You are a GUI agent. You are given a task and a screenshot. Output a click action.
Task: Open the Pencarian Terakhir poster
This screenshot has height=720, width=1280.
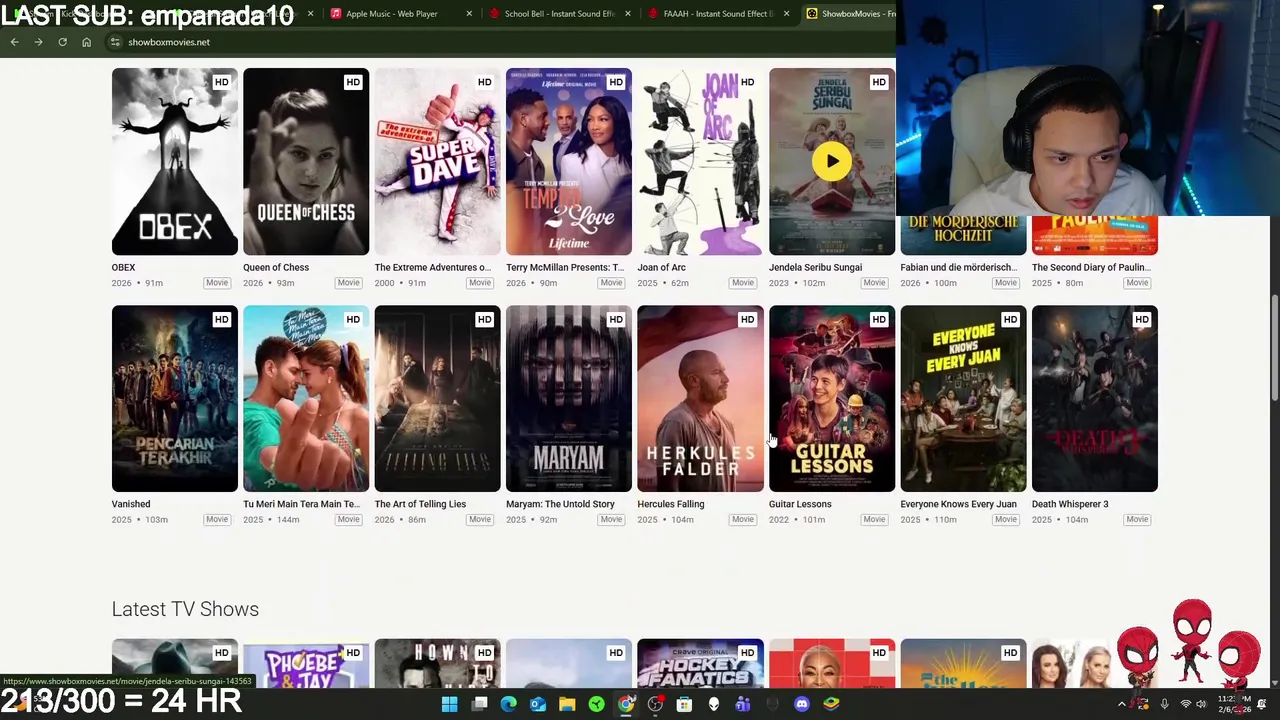pyautogui.click(x=175, y=398)
